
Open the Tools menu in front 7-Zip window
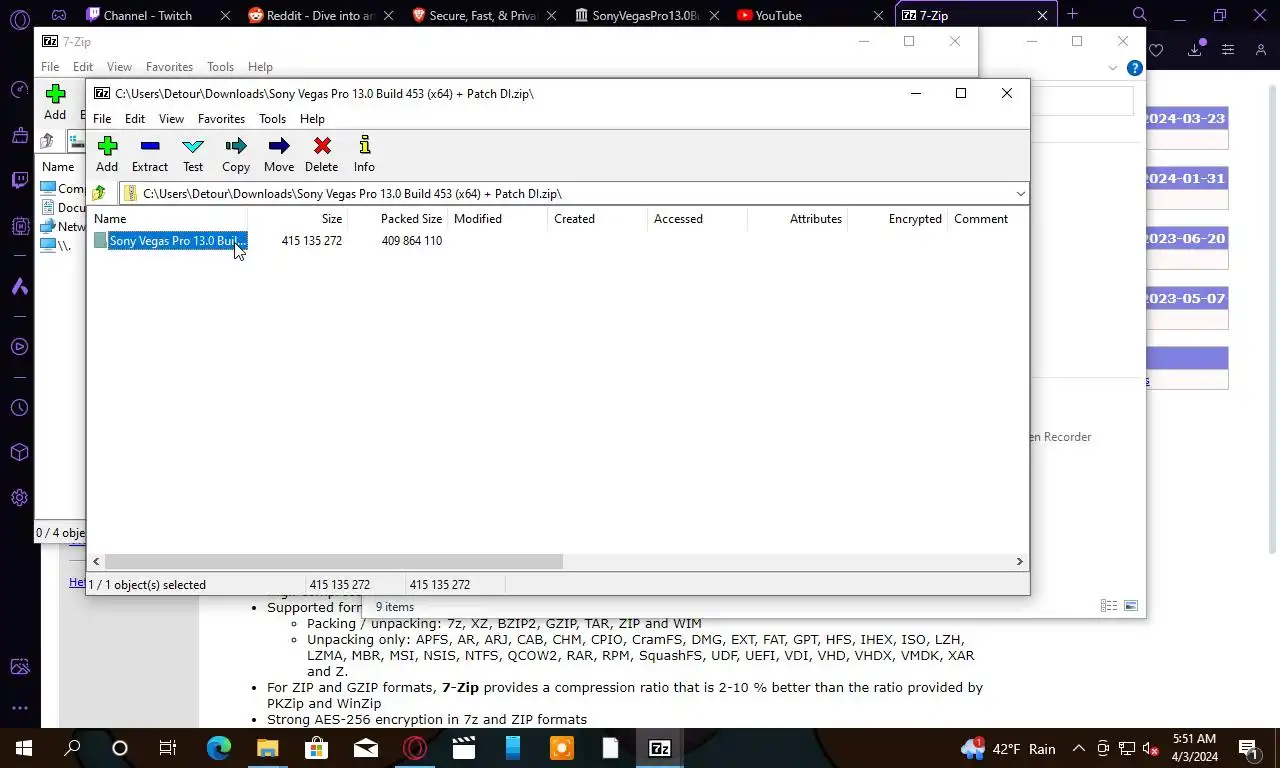272,118
